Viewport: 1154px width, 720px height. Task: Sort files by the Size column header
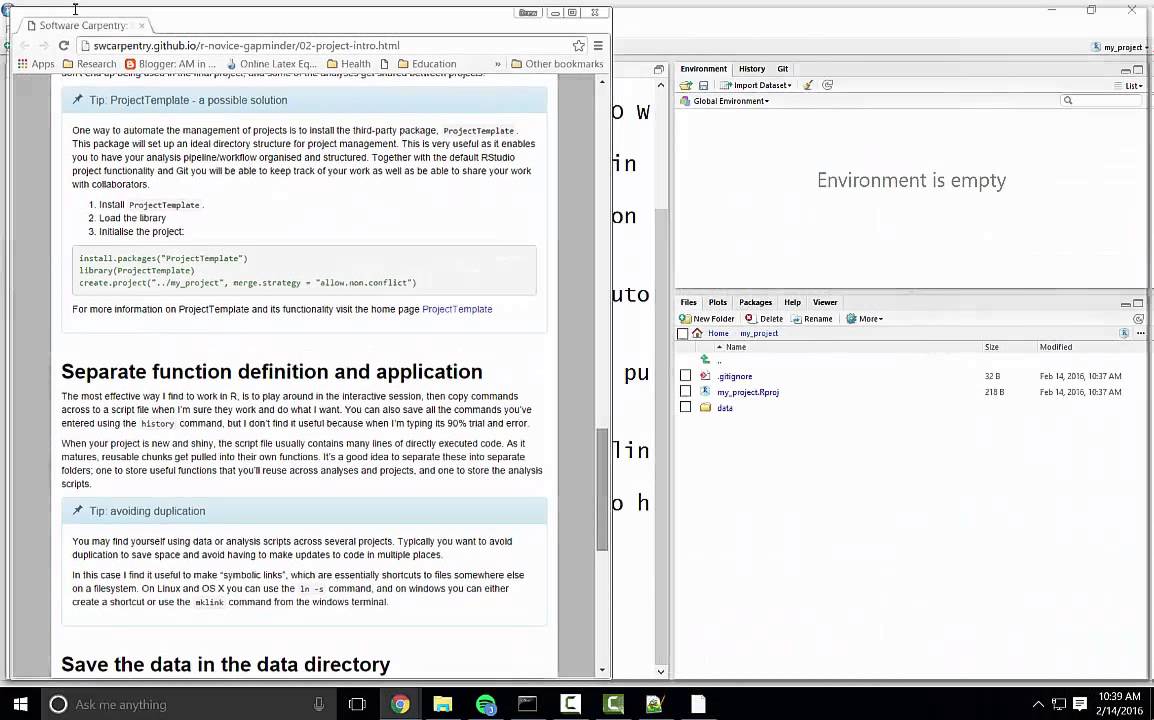tap(991, 347)
